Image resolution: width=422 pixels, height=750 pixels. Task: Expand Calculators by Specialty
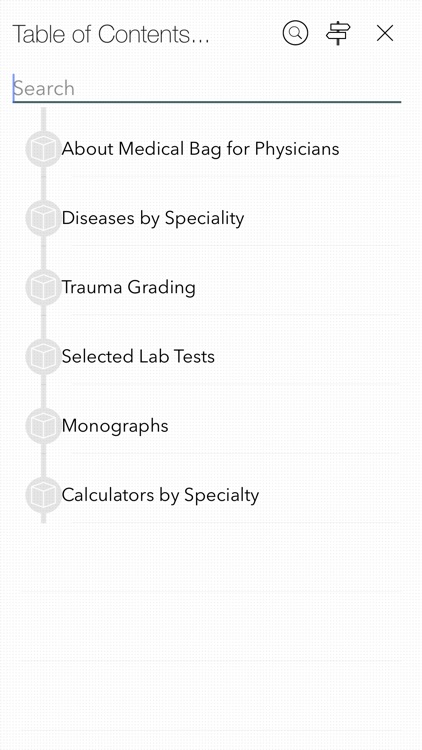[x=160, y=495]
